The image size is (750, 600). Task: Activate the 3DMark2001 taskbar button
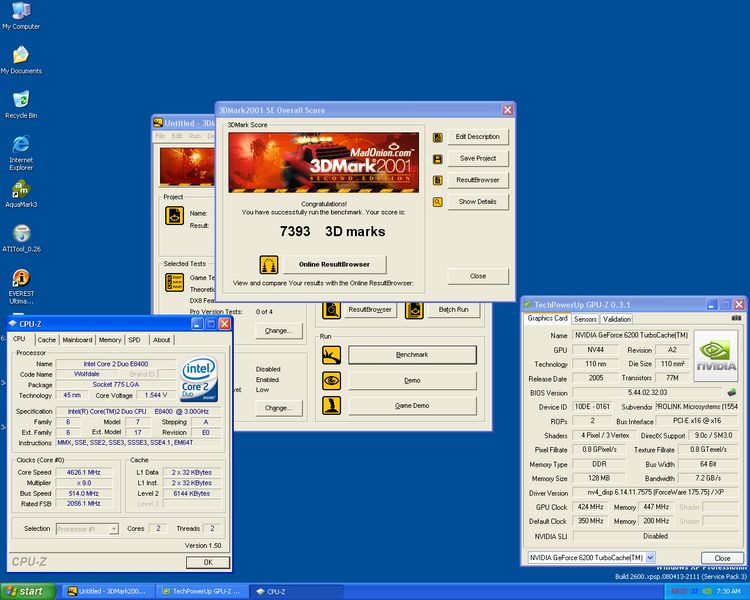coord(109,591)
